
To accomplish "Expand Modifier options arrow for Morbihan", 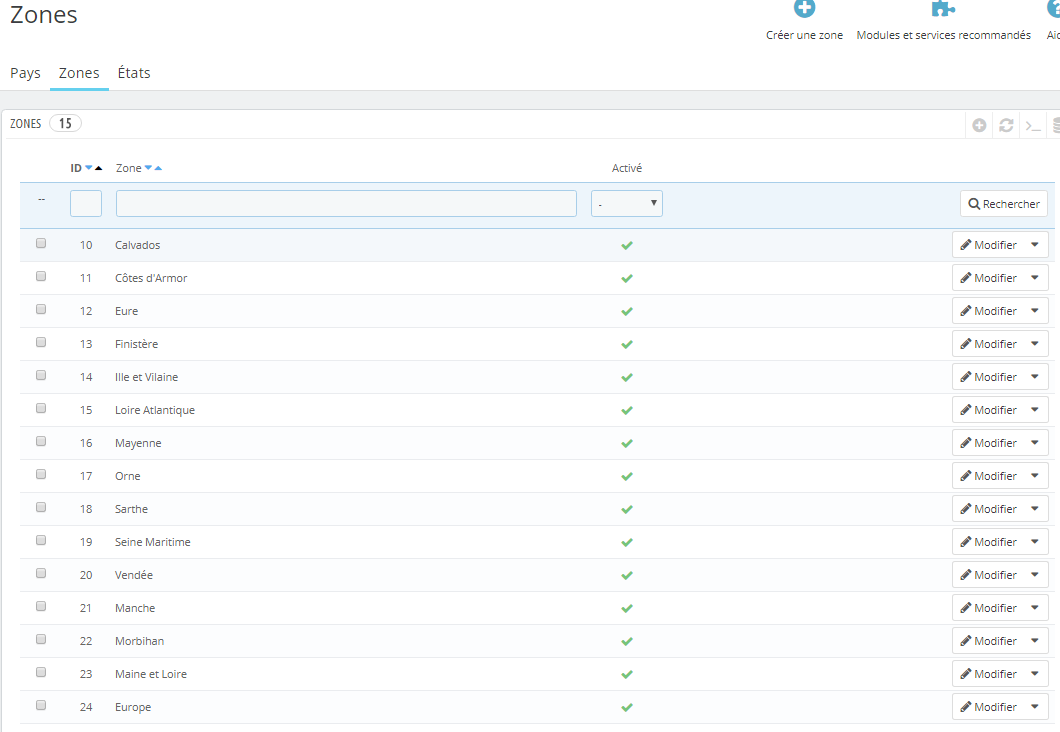I will [1035, 641].
